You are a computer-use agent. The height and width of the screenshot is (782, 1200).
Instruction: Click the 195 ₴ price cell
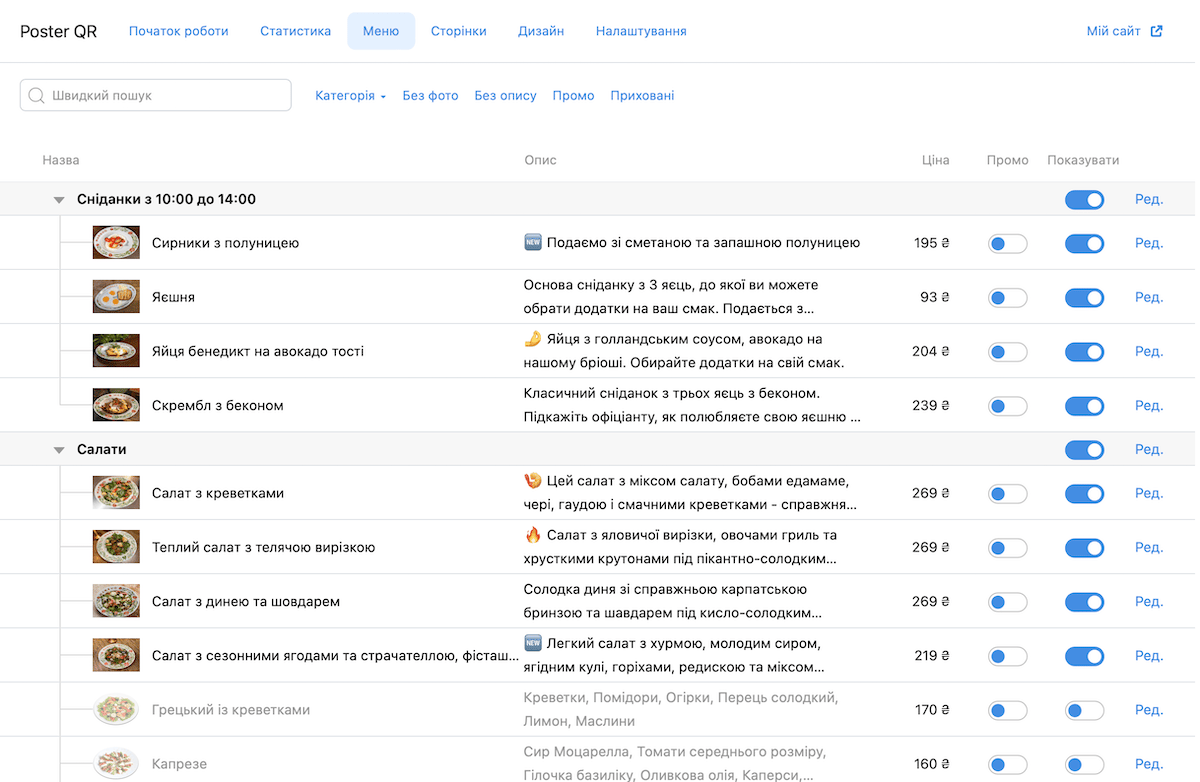tap(931, 243)
